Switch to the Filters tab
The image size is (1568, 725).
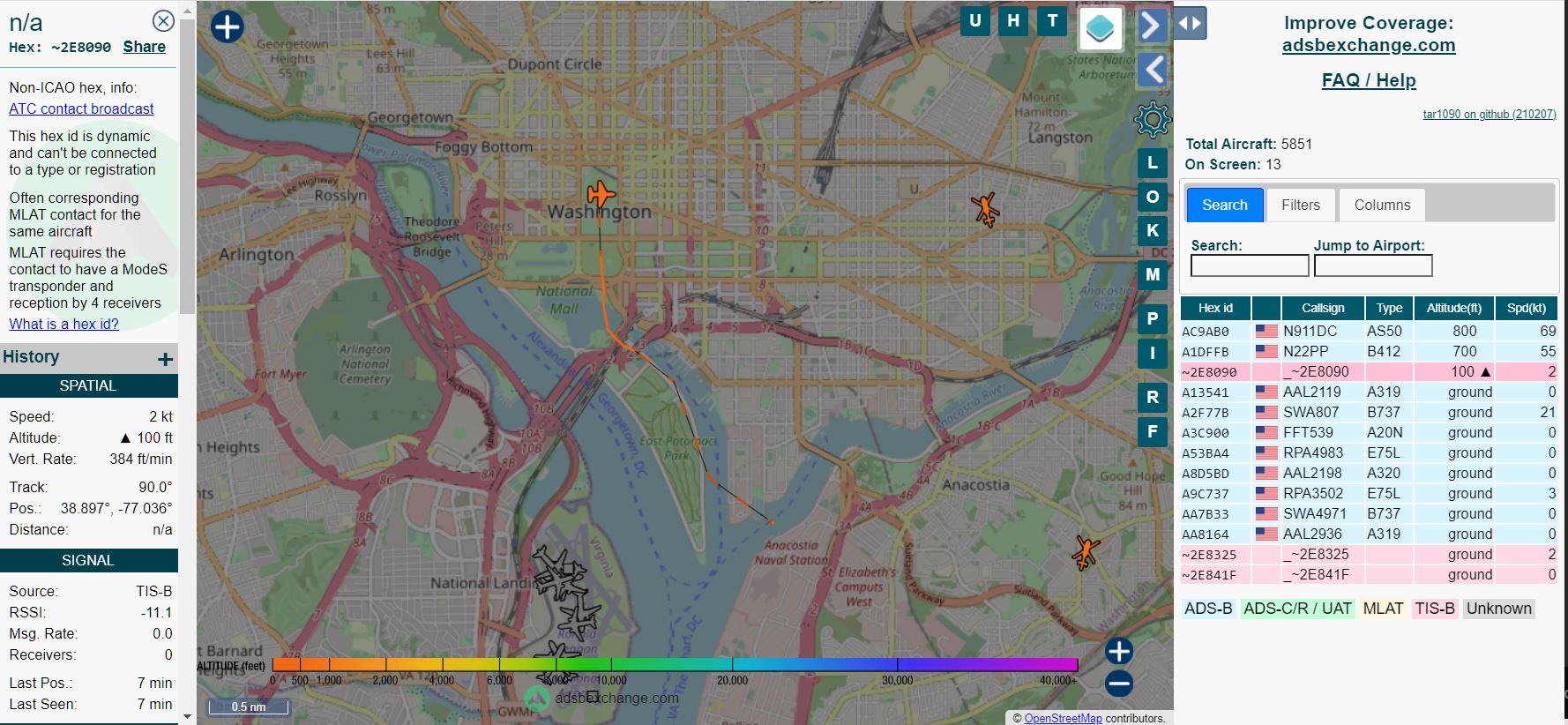click(1301, 205)
